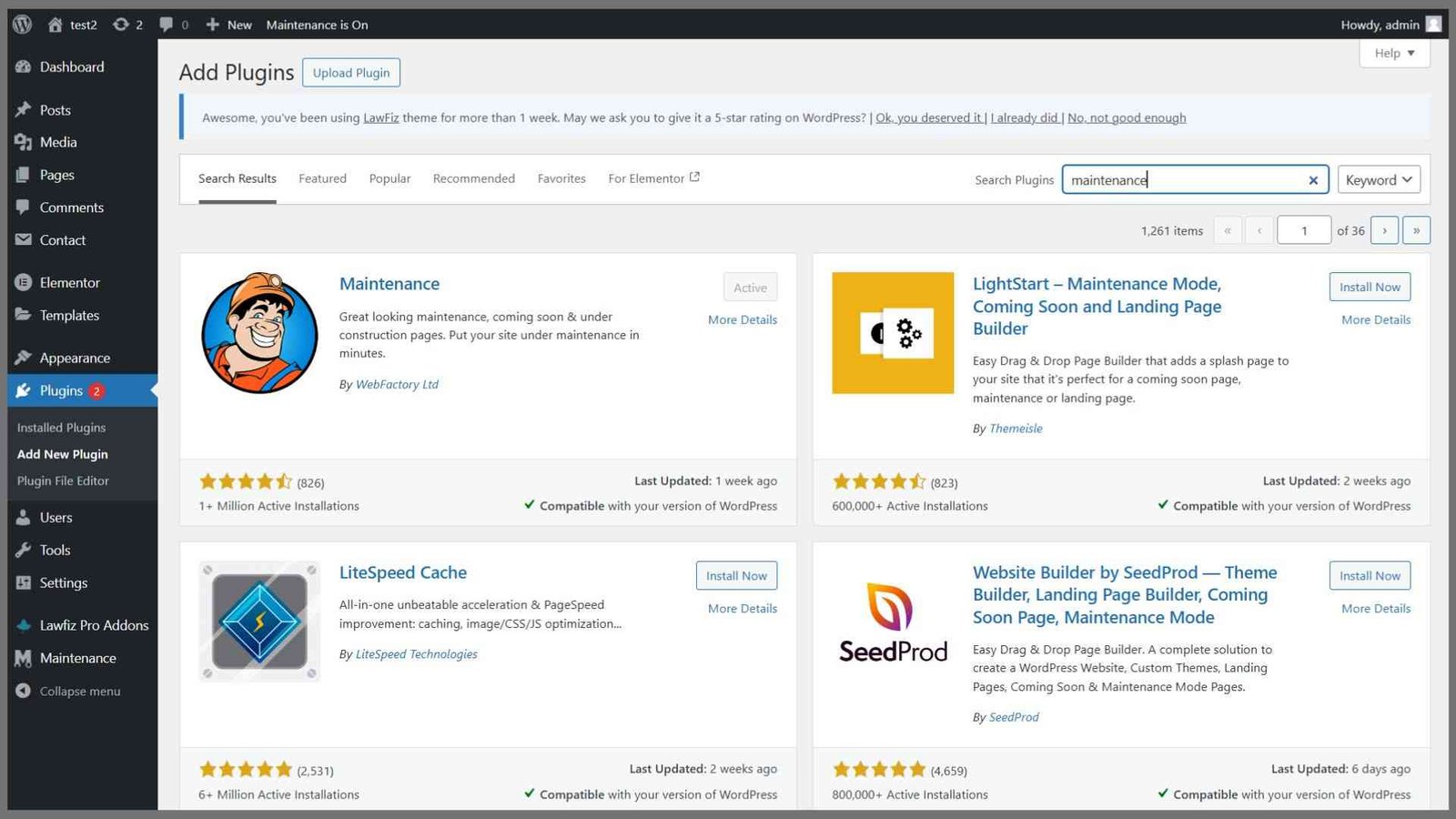The width and height of the screenshot is (1456, 819).
Task: Click the WordPress logo icon
Action: pyautogui.click(x=23, y=25)
